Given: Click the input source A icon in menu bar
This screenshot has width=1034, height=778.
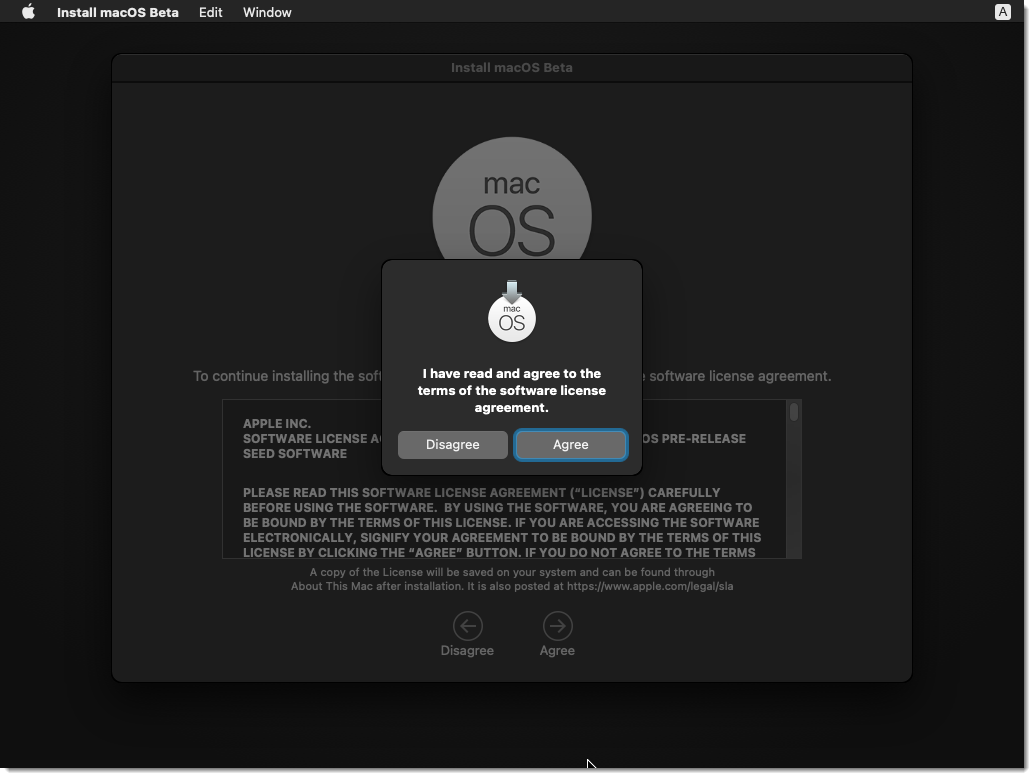Looking at the screenshot, I should (1002, 12).
